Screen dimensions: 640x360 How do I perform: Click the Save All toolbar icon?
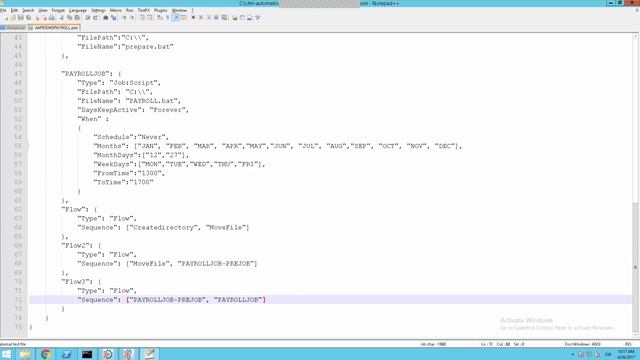point(29,18)
